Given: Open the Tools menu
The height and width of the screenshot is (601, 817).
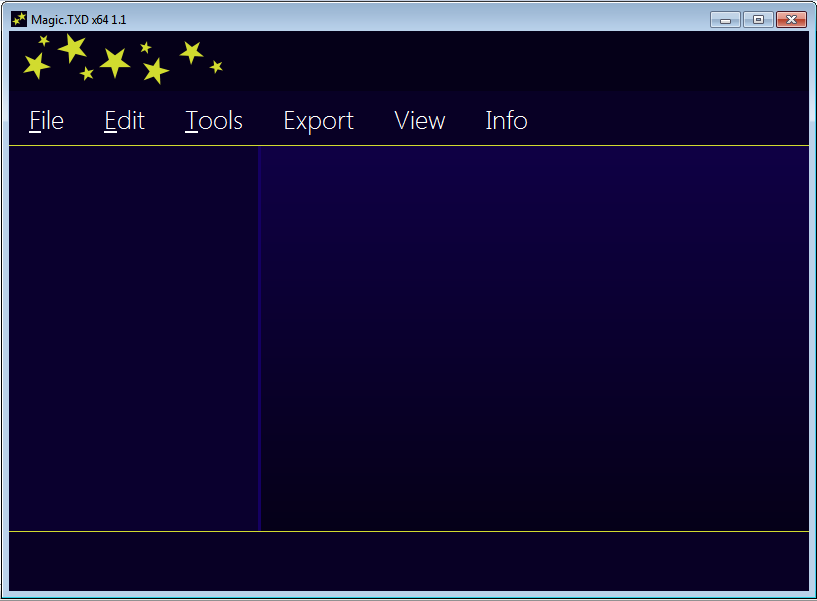Looking at the screenshot, I should point(214,120).
